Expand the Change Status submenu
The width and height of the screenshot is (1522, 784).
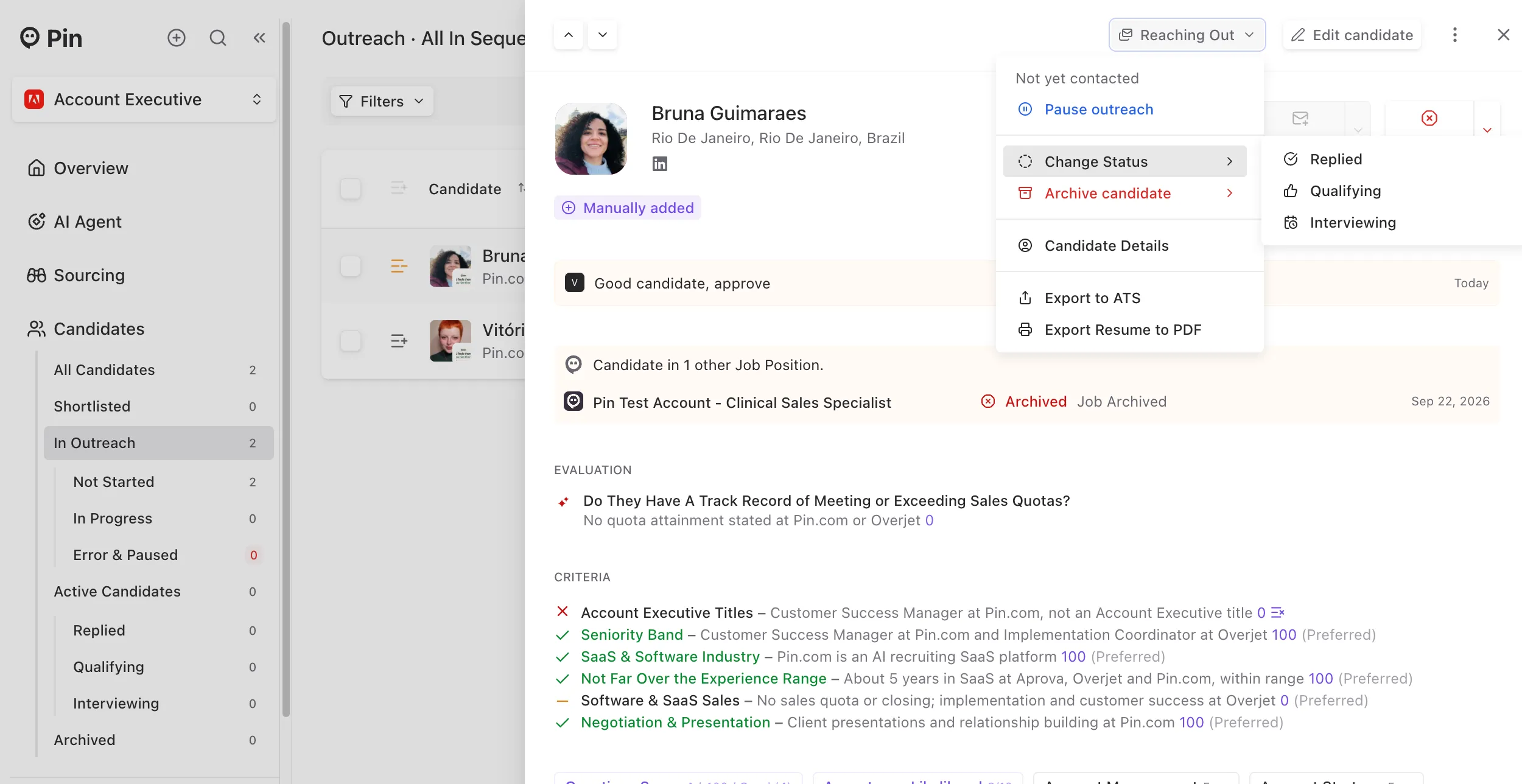click(1125, 161)
